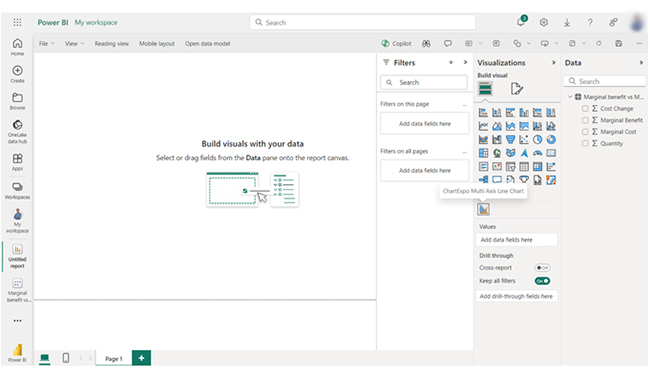
Task: Check the Marginal Benefit field
Action: (585, 120)
